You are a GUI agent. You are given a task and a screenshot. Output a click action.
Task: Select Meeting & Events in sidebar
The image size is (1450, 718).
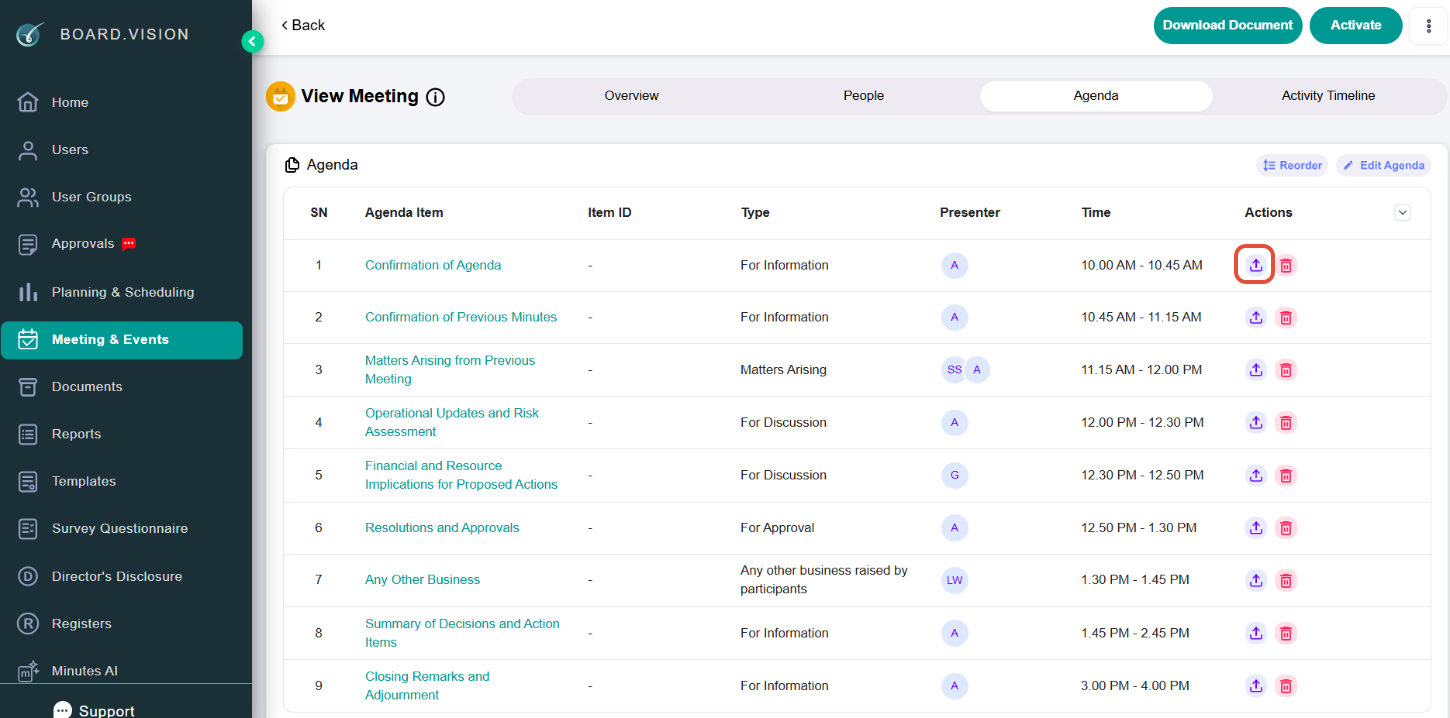point(122,340)
